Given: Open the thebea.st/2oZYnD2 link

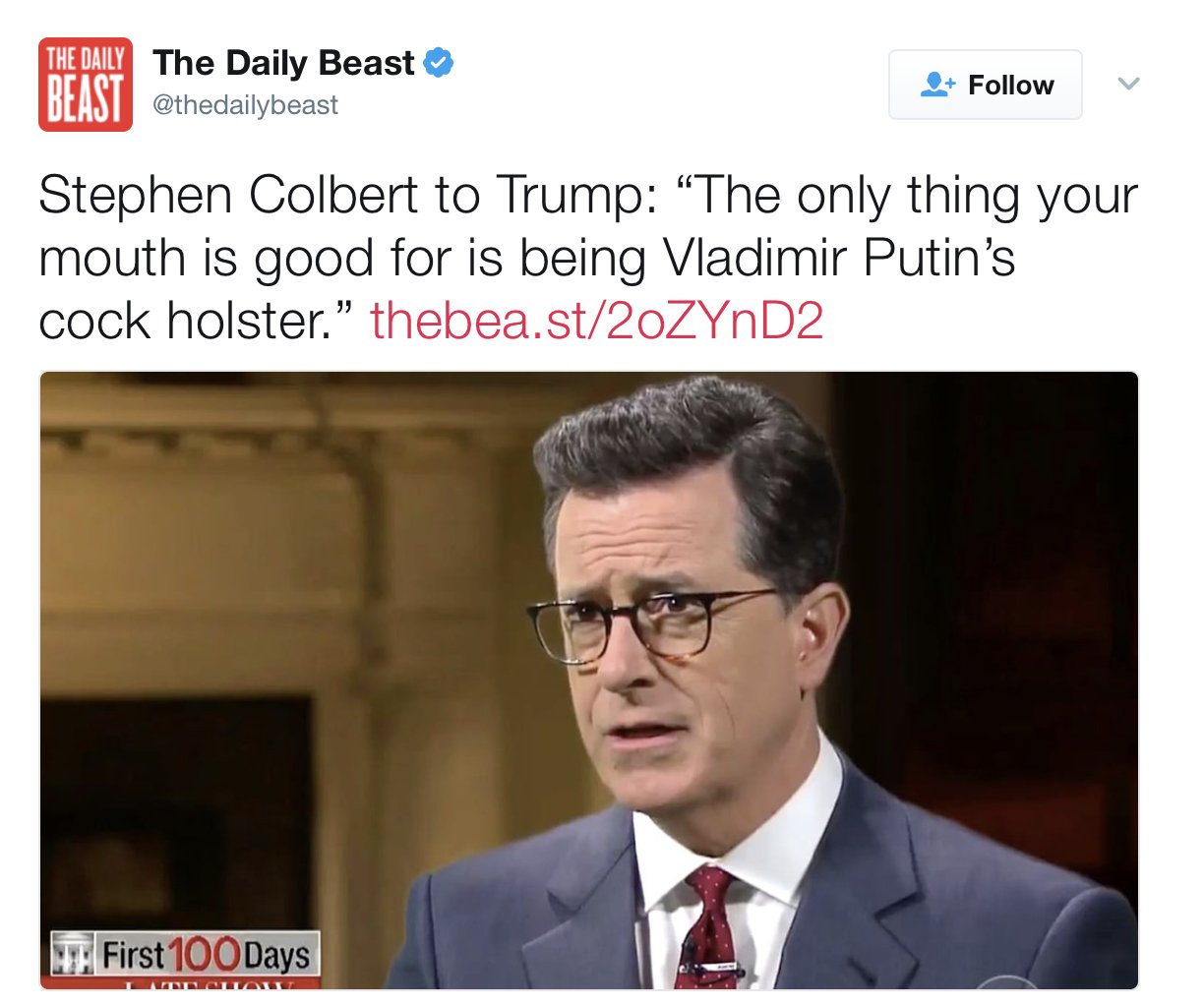Looking at the screenshot, I should (x=596, y=321).
